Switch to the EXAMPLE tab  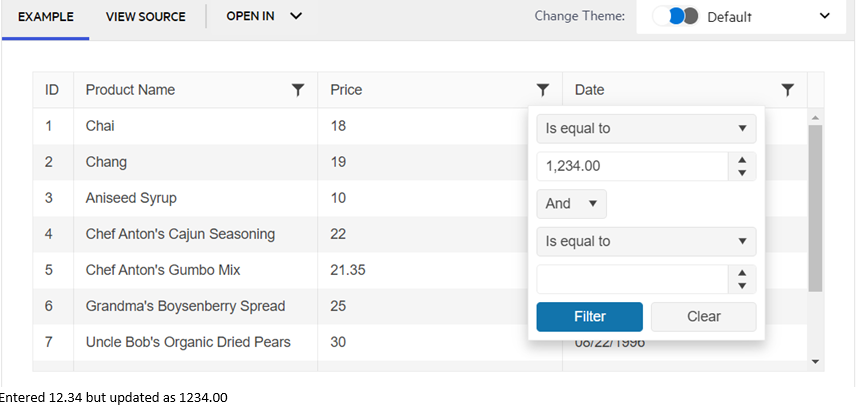(45, 17)
